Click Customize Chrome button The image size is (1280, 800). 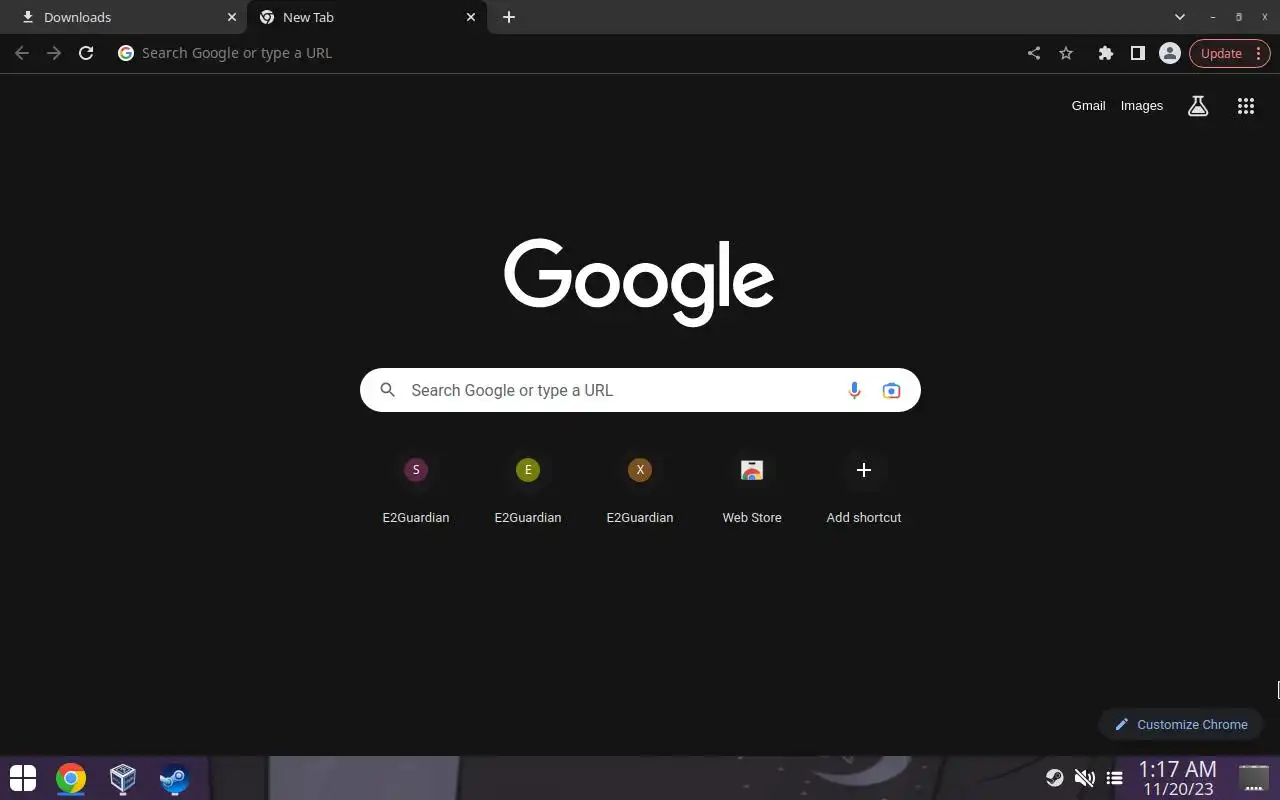[1181, 724]
